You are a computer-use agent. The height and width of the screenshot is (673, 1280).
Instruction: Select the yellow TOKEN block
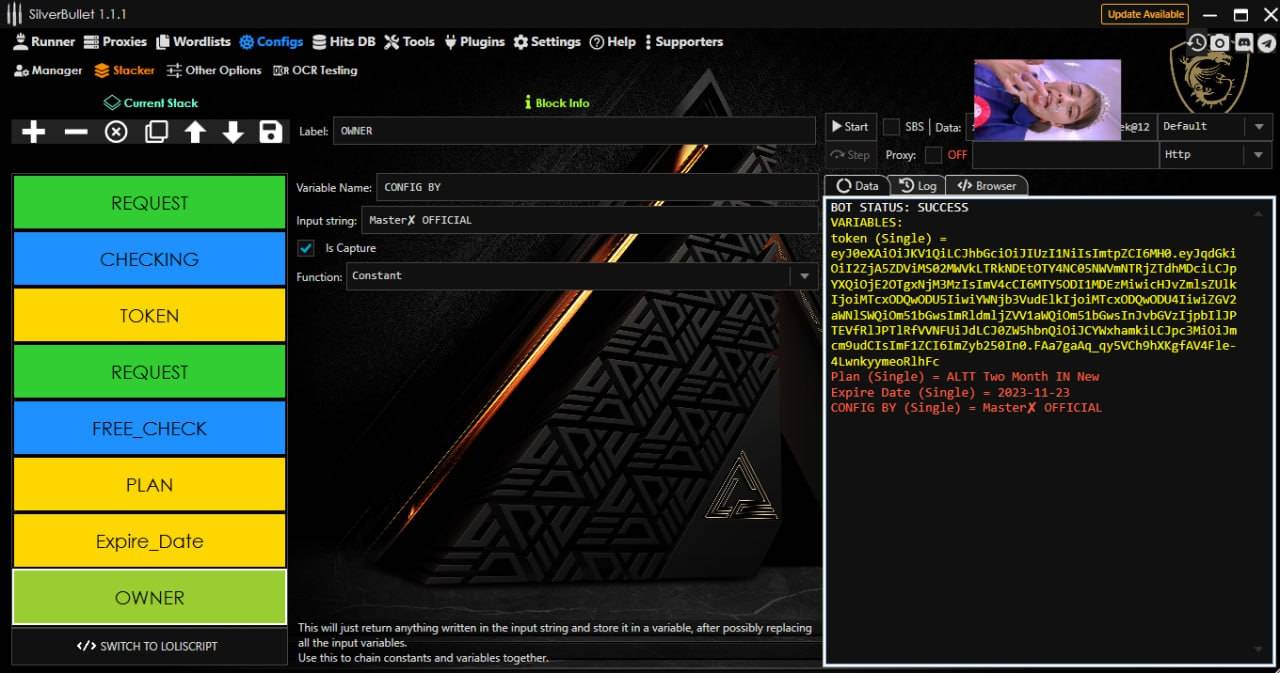click(149, 316)
